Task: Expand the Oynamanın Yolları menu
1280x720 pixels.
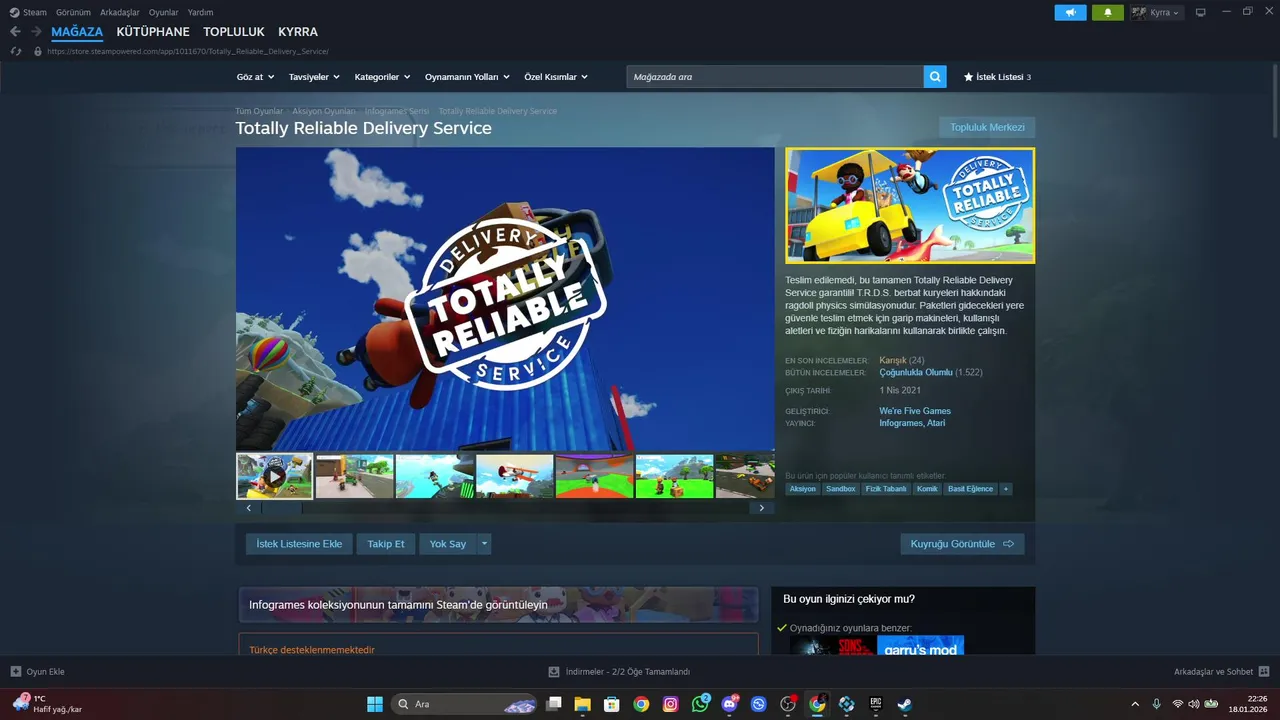Action: point(467,77)
